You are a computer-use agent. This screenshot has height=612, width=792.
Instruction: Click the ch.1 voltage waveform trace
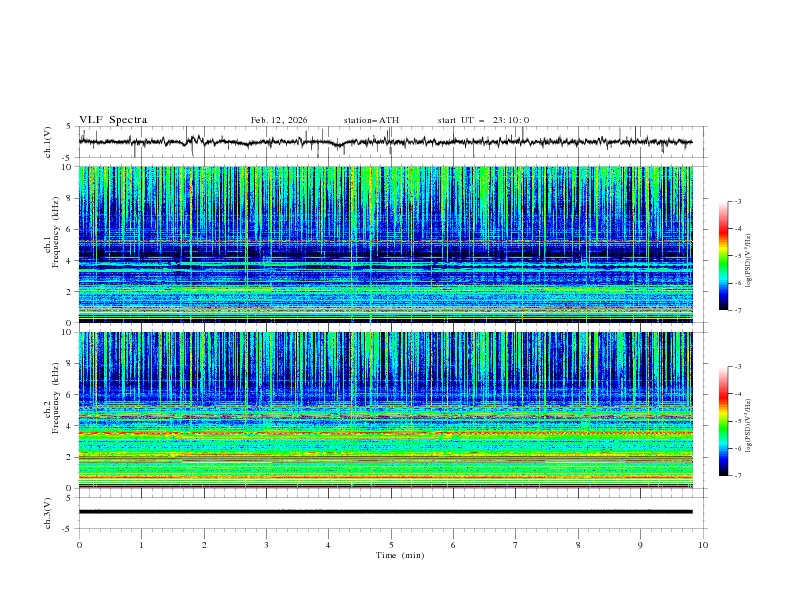coord(385,142)
